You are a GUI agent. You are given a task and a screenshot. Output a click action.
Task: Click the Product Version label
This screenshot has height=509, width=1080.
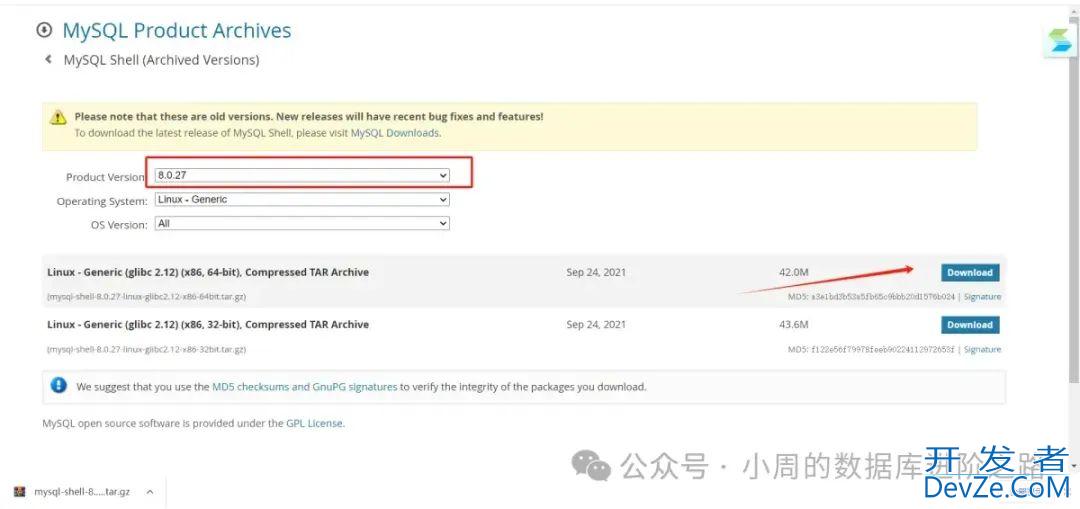105,177
